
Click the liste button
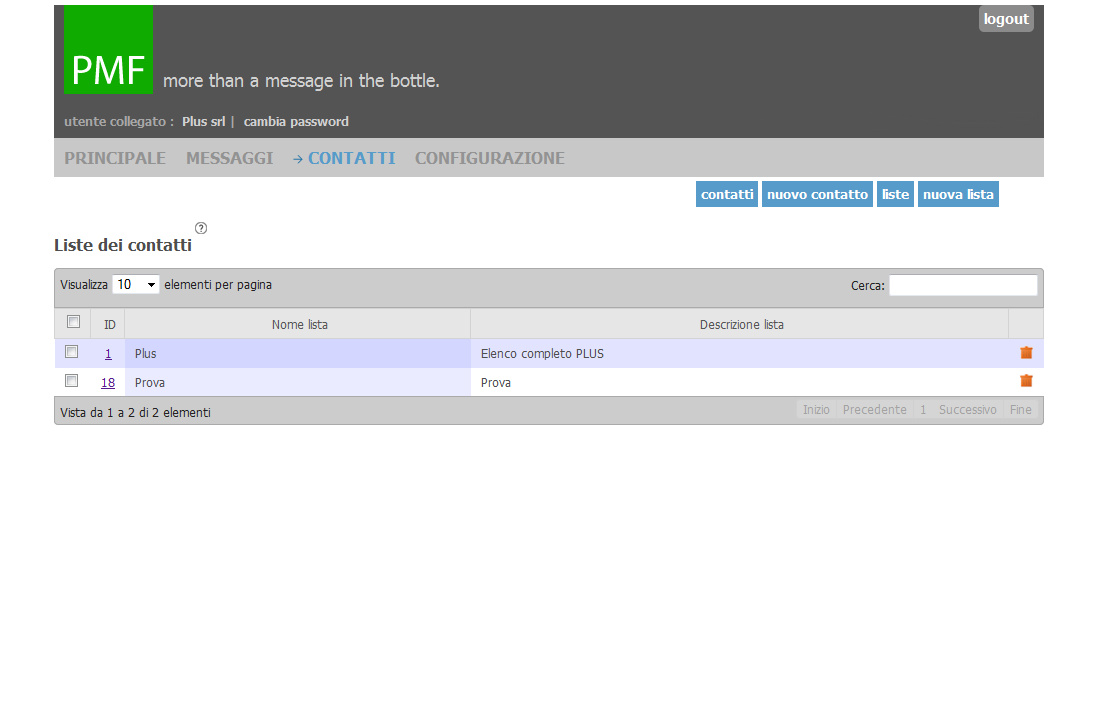pos(895,194)
